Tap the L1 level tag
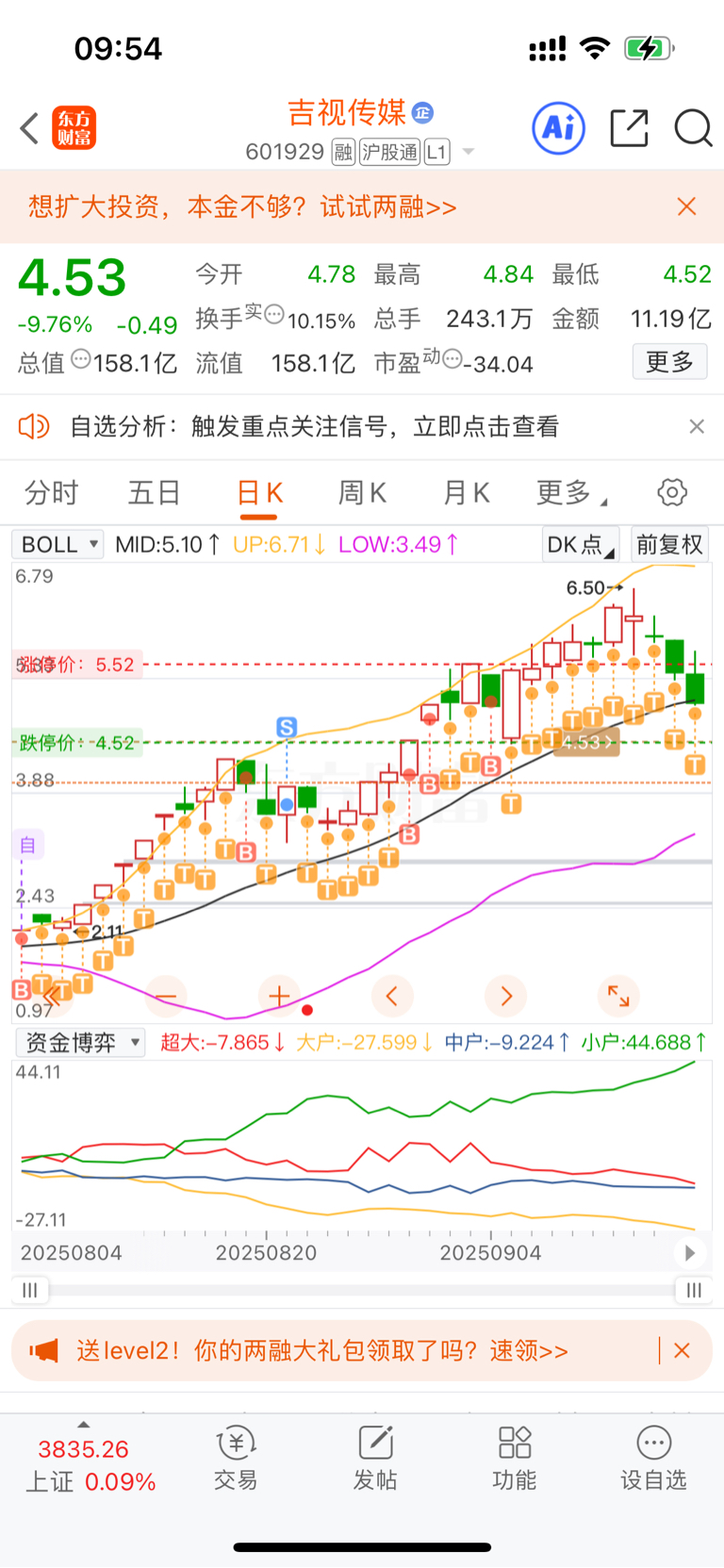Viewport: 724px width, 1568px height. point(436,152)
